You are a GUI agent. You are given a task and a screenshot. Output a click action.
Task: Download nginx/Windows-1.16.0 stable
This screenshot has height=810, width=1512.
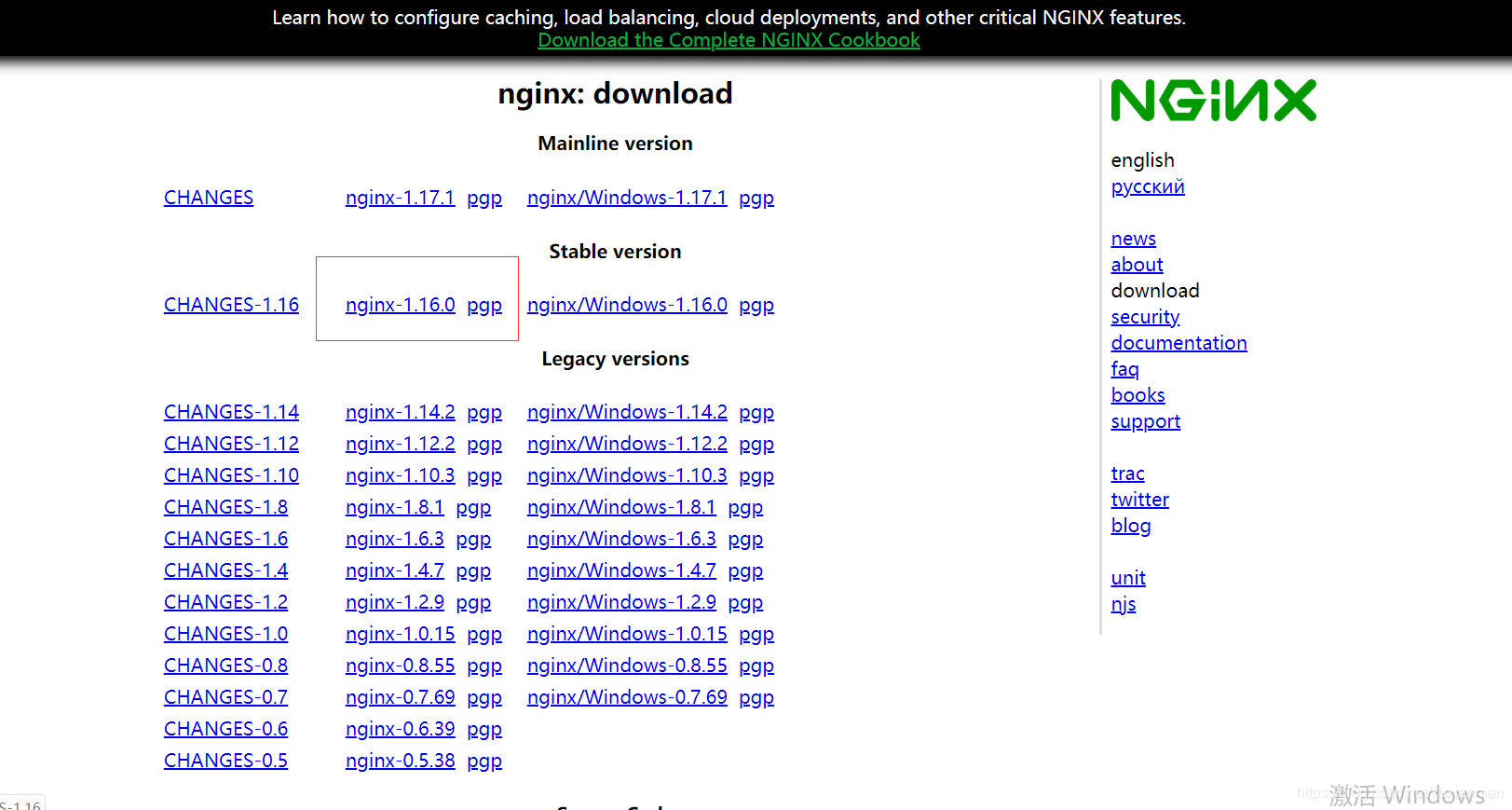coord(627,305)
